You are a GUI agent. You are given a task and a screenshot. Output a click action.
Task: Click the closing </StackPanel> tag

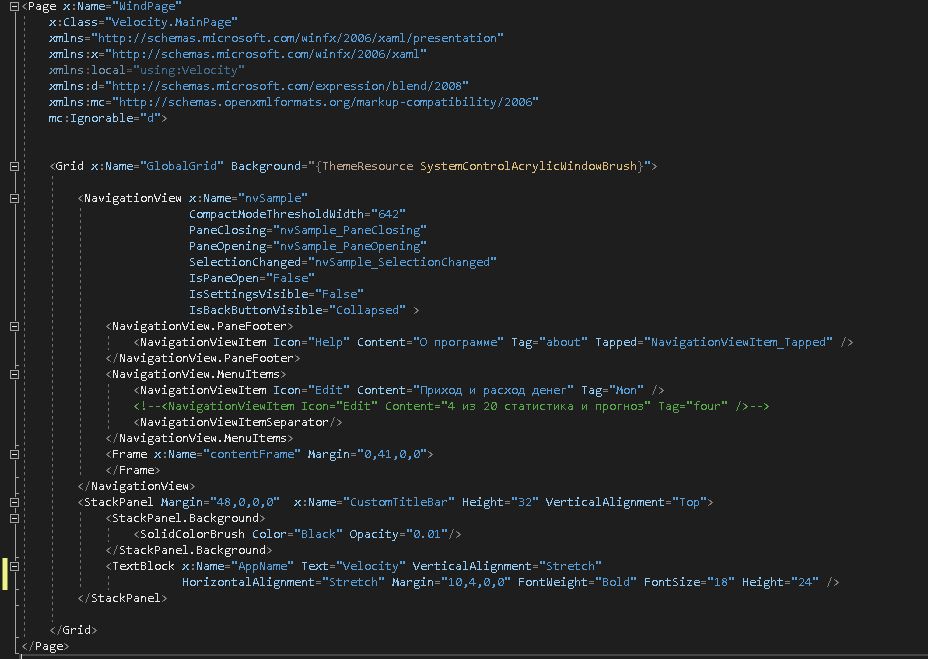coord(123,598)
